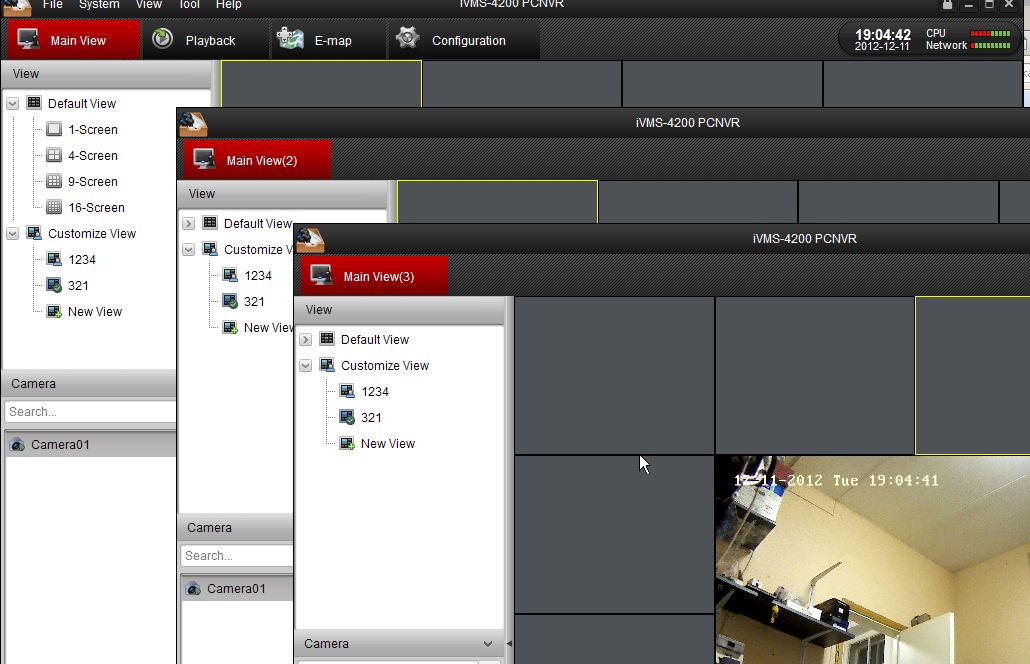Image resolution: width=1030 pixels, height=664 pixels.
Task: Open the System menu
Action: point(99,5)
